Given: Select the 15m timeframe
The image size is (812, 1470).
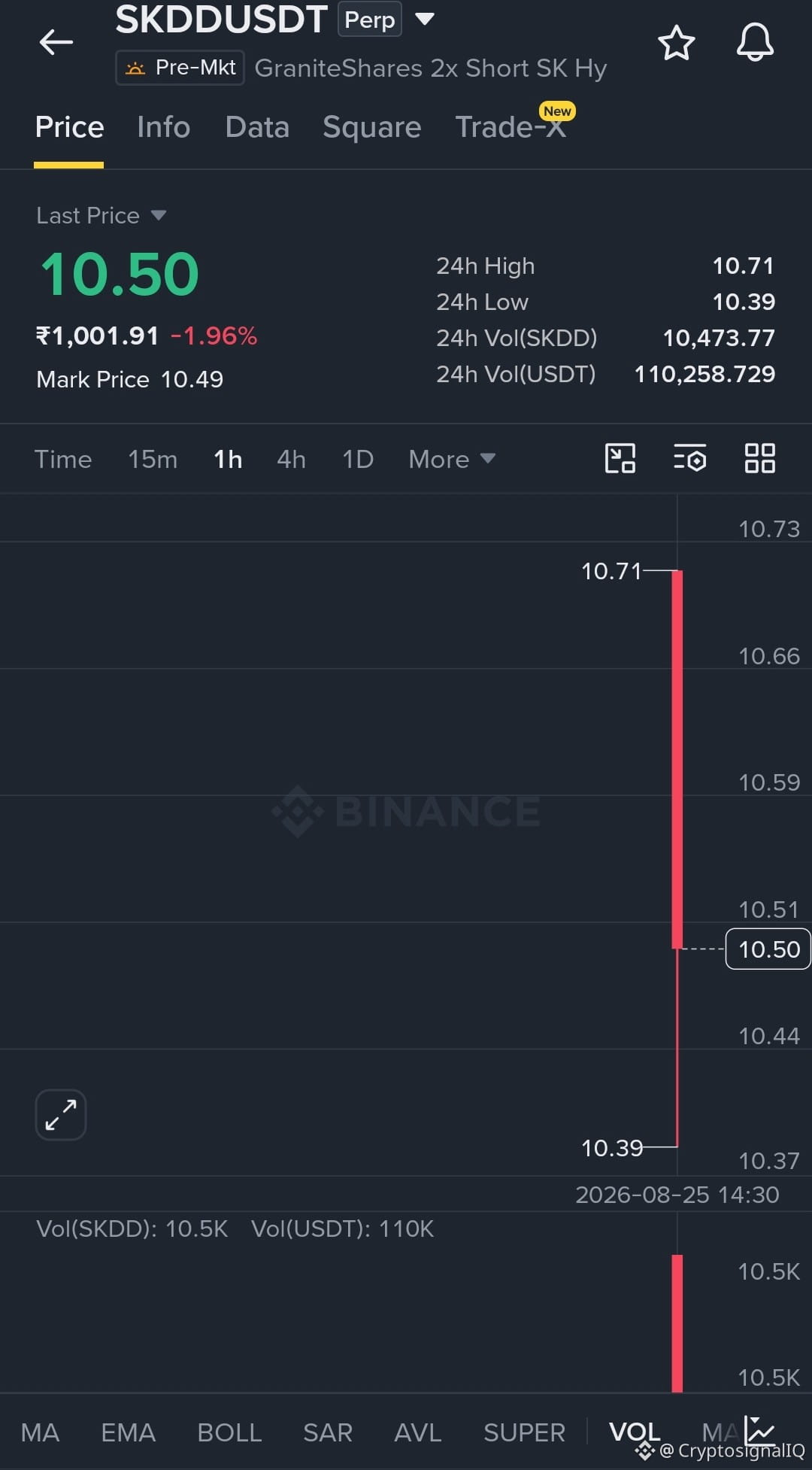Looking at the screenshot, I should (153, 459).
